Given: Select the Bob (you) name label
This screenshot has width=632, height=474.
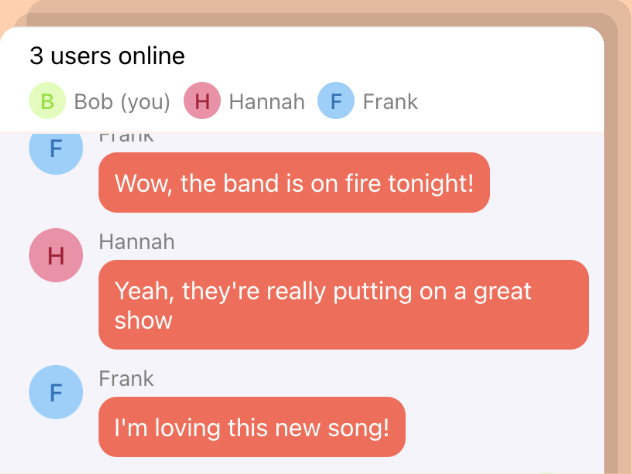Looking at the screenshot, I should [x=122, y=102].
